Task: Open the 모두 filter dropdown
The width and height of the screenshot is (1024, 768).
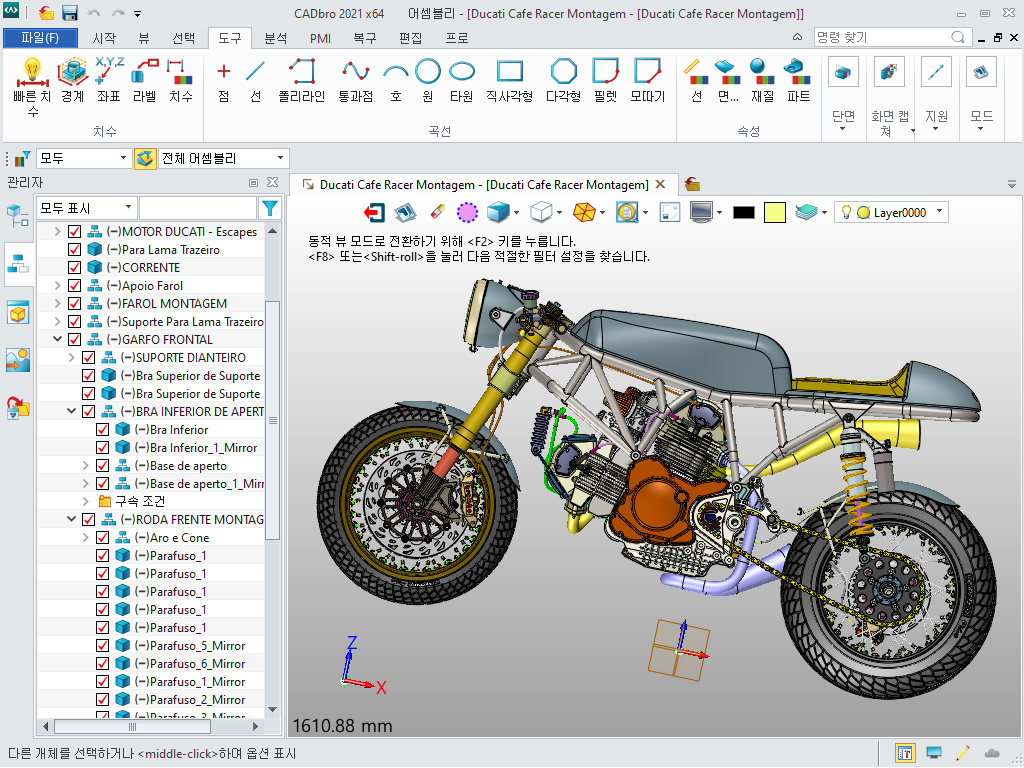Action: point(83,158)
